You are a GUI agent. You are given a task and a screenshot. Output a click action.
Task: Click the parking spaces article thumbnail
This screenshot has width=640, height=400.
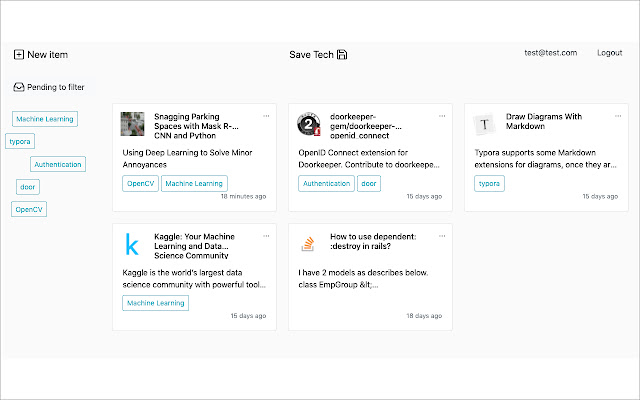pyautogui.click(x=133, y=125)
